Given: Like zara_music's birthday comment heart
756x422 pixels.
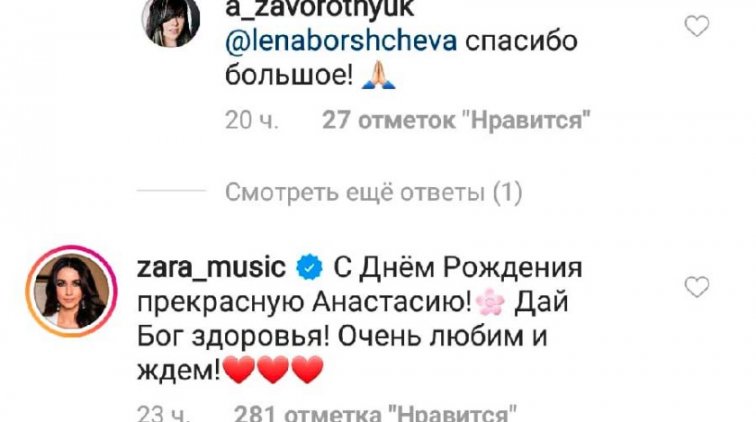Looking at the screenshot, I should click(697, 287).
